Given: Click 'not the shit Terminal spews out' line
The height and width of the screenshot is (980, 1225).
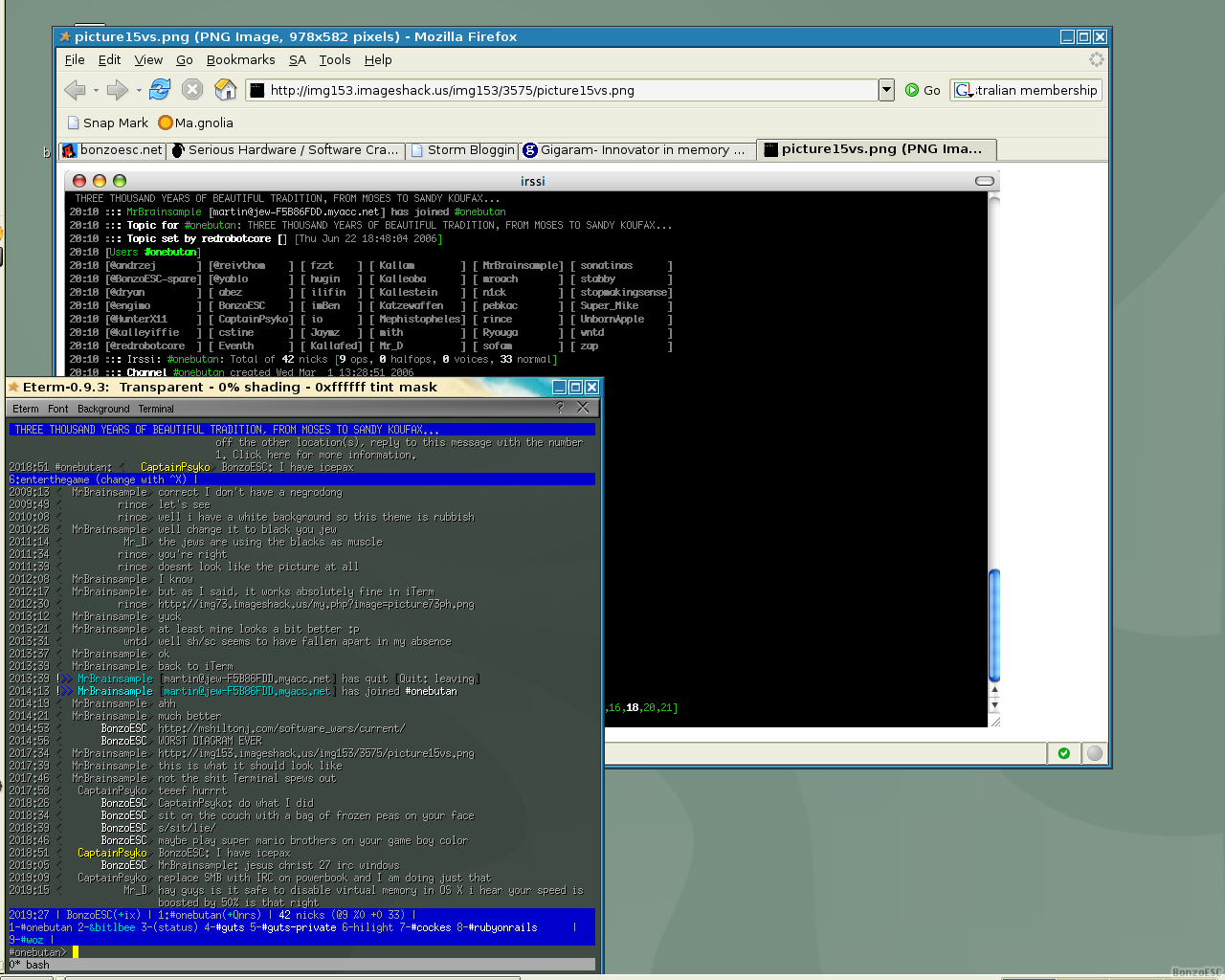Looking at the screenshot, I should pyautogui.click(x=247, y=778).
